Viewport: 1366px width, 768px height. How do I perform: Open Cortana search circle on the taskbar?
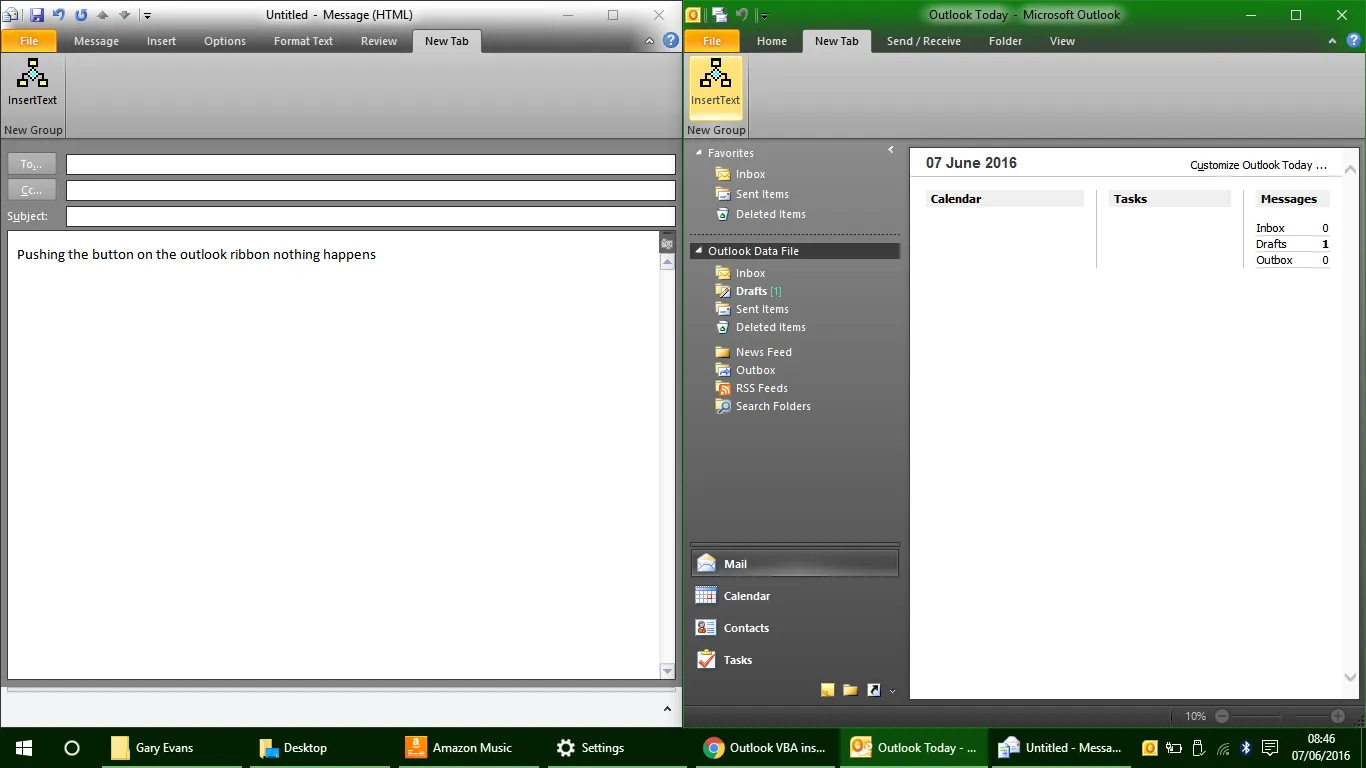click(71, 748)
